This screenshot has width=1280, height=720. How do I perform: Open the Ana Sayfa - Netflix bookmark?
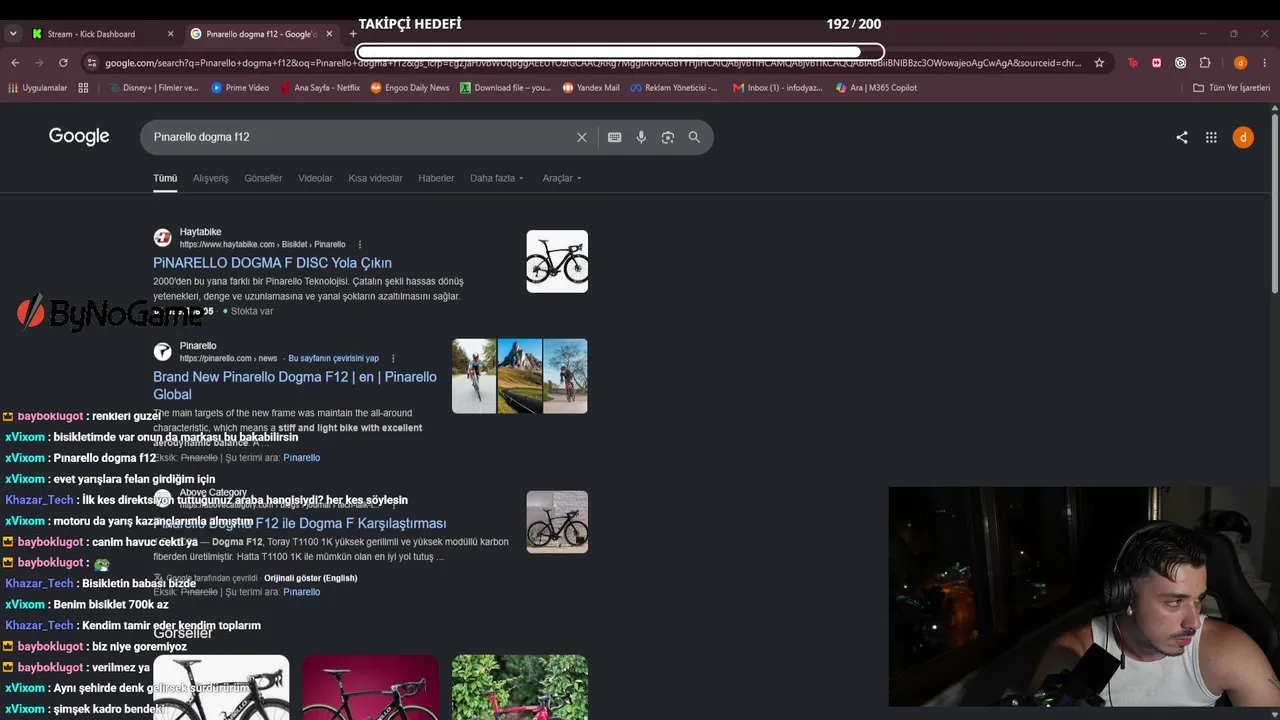point(320,88)
